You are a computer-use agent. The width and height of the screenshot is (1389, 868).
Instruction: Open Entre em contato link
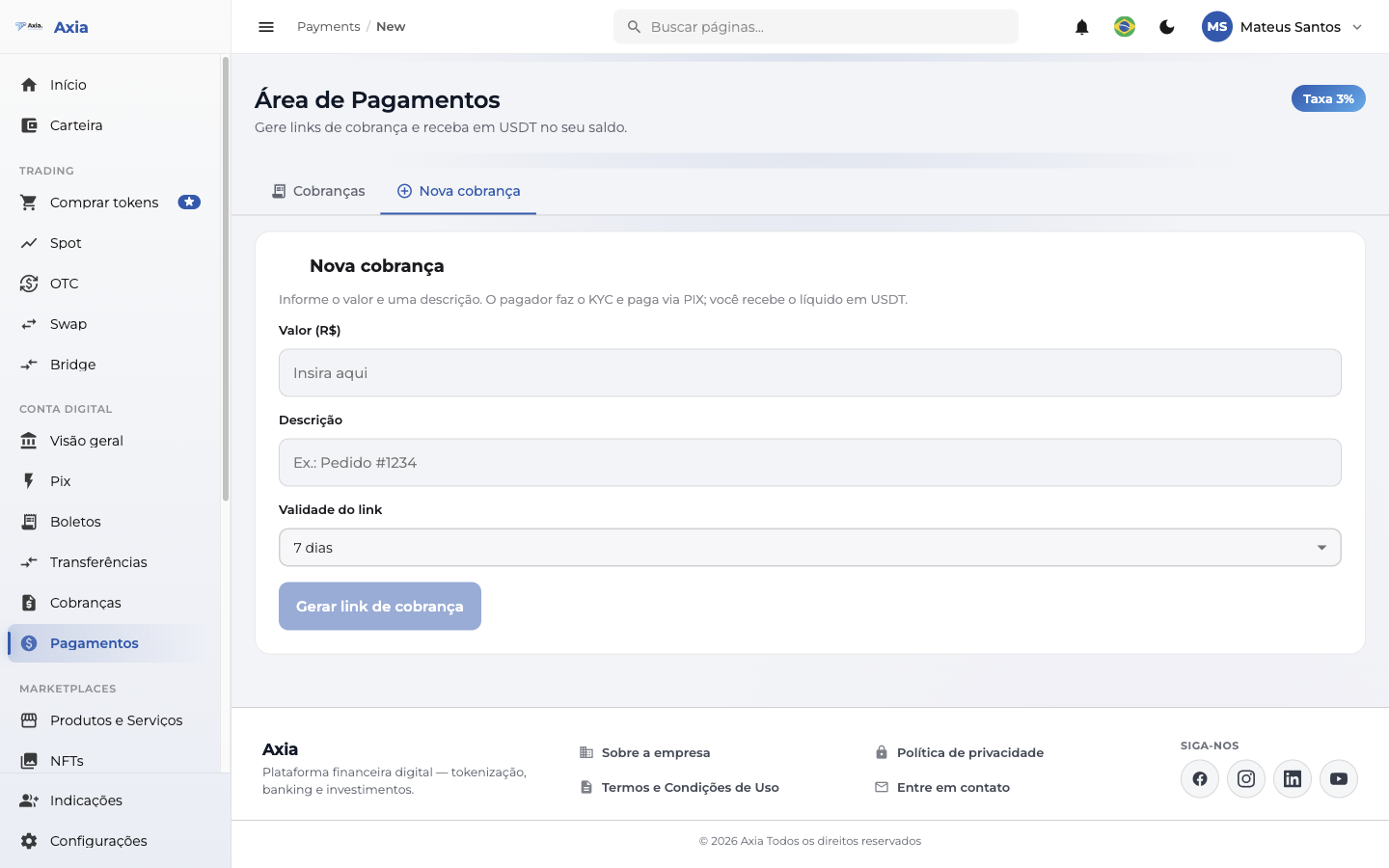pyautogui.click(x=942, y=788)
